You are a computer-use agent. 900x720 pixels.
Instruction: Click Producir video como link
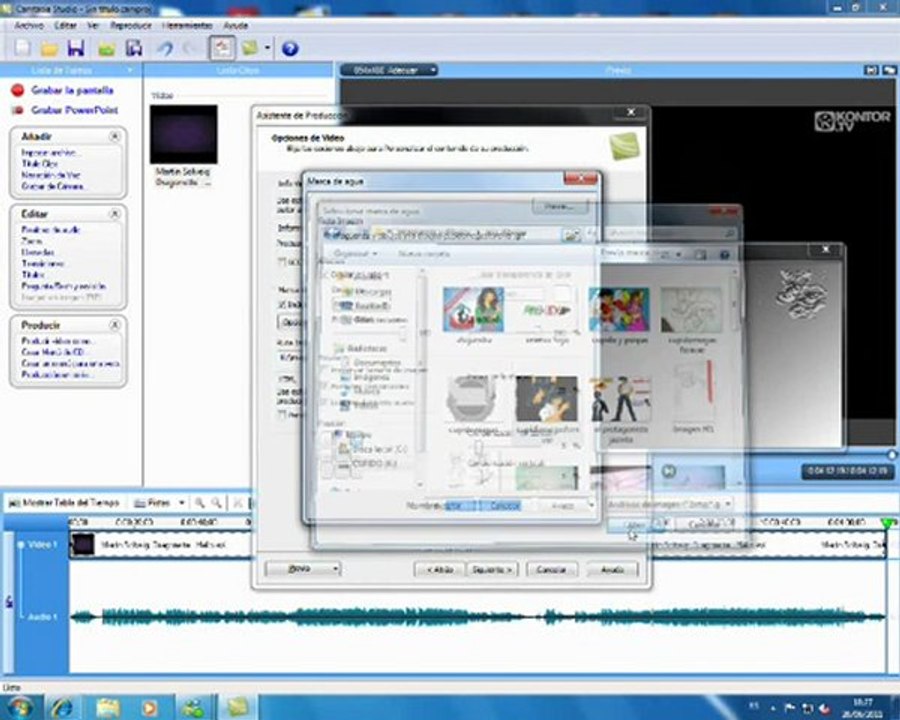tap(57, 341)
